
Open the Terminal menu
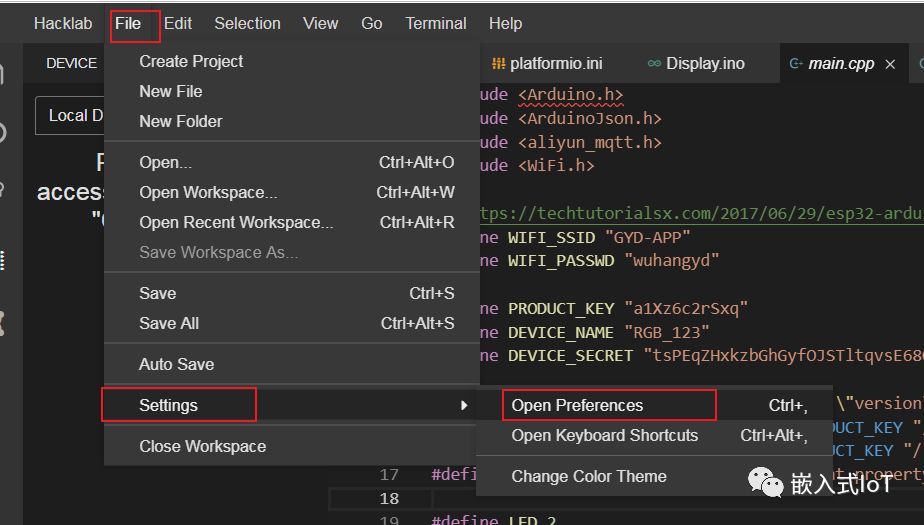coord(435,23)
